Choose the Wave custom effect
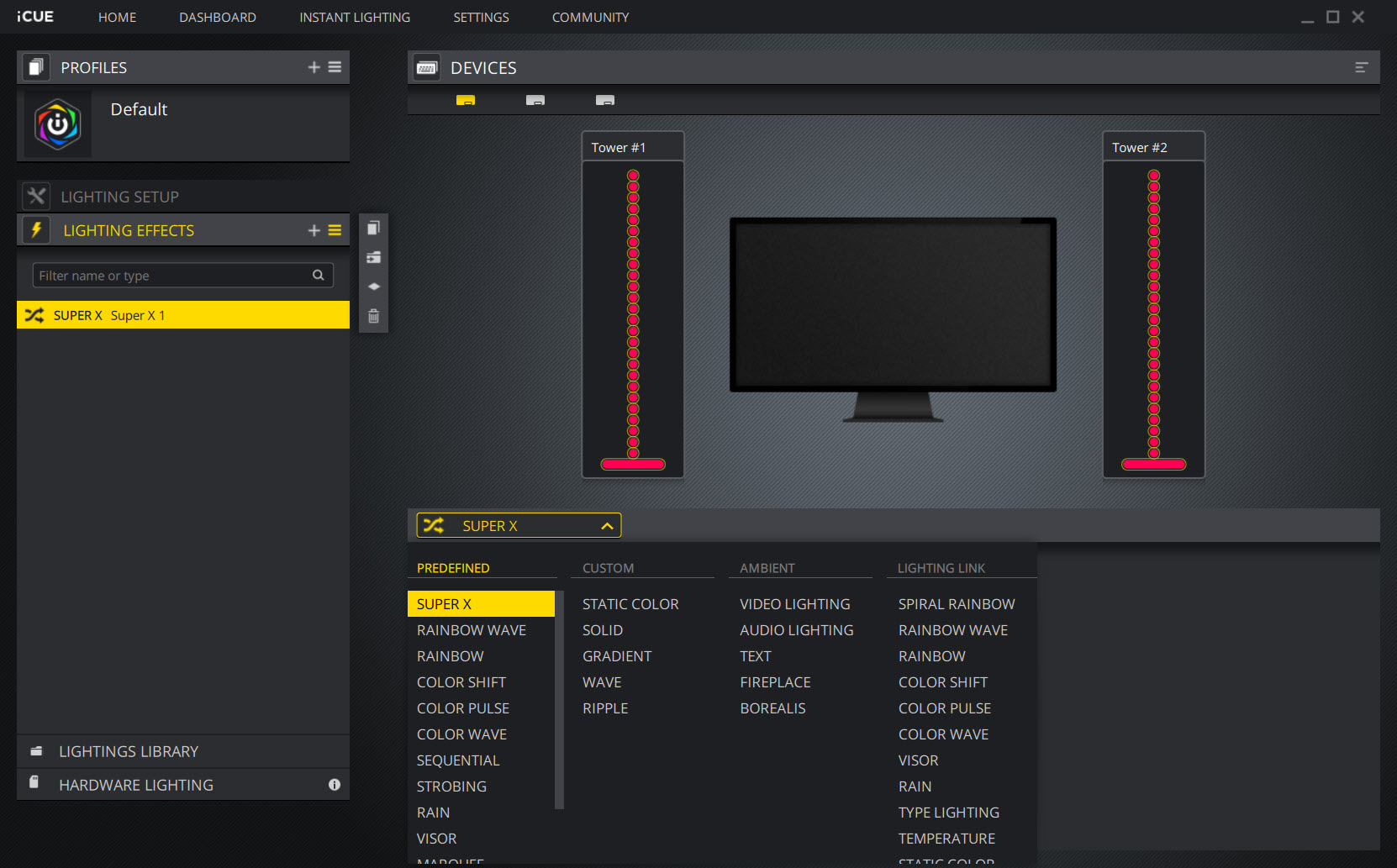 602,682
